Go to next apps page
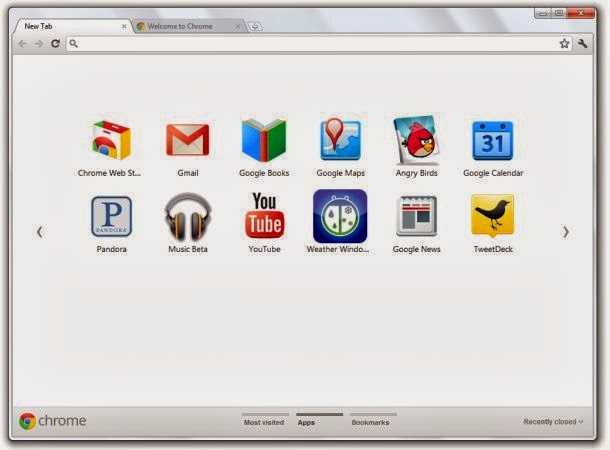Screen dimensions: 610x450 (566, 232)
